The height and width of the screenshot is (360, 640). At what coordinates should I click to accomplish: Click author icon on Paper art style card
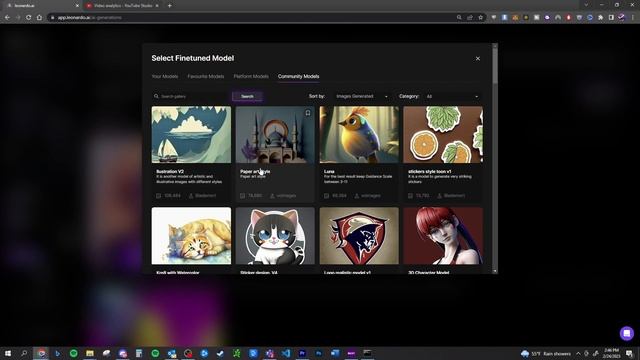point(272,196)
